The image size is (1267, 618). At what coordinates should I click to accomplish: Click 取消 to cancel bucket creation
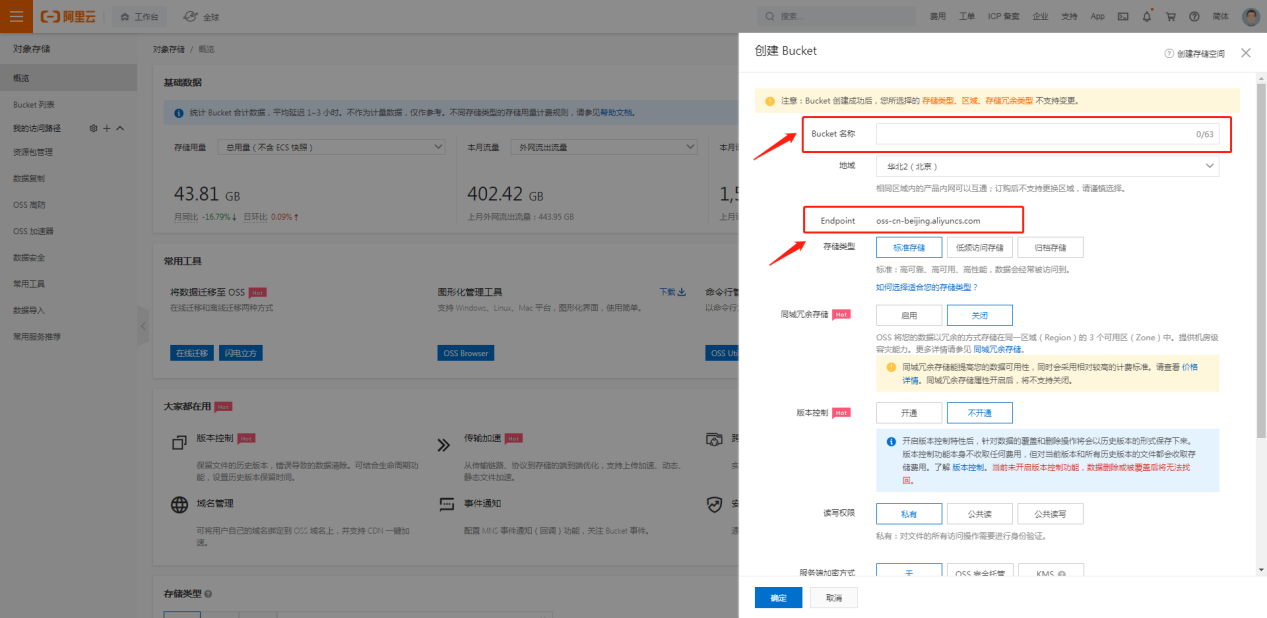point(834,598)
